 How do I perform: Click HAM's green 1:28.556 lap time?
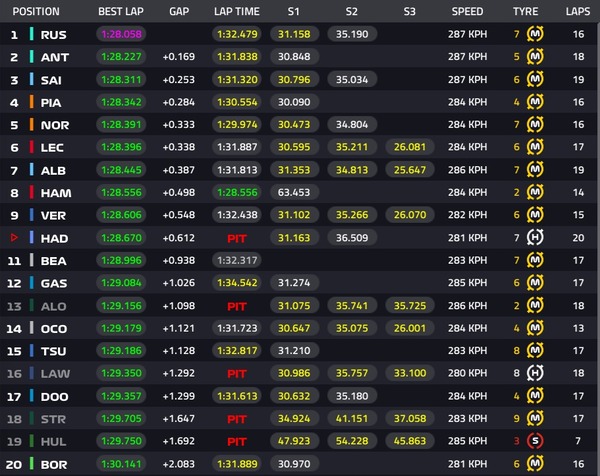point(237,192)
